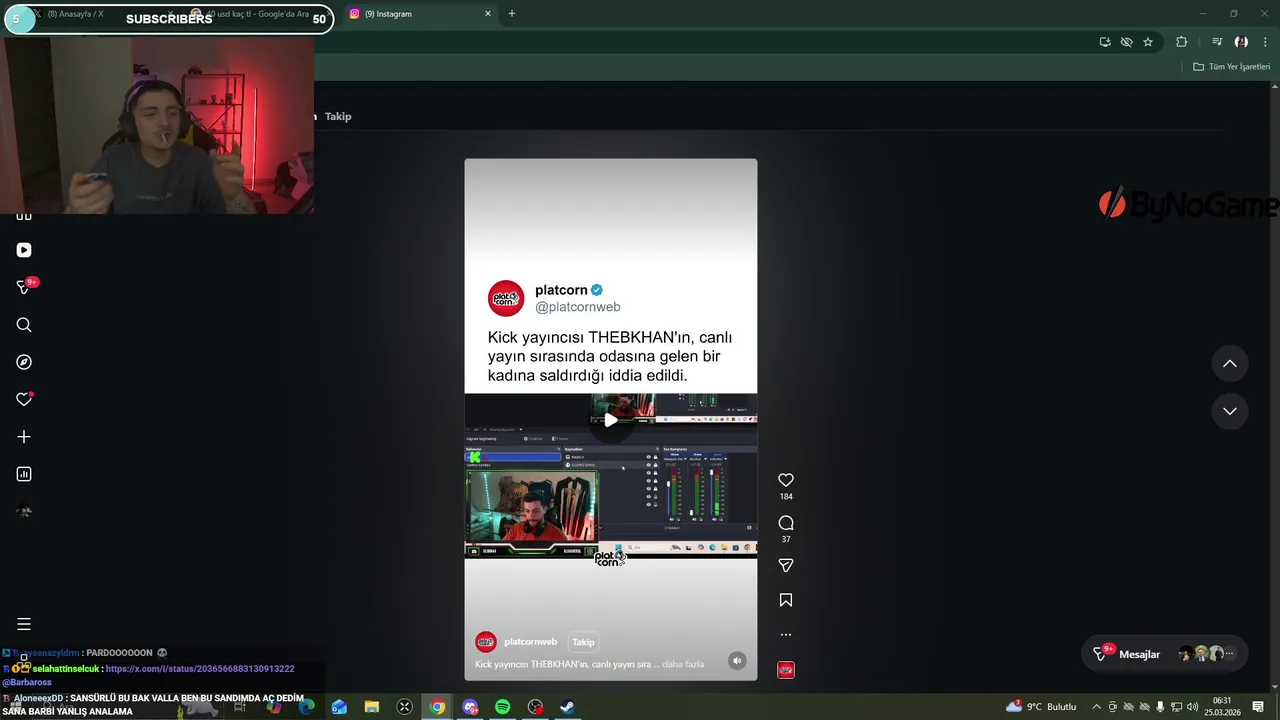
Task: Open platcorn audio thumbnail beside reel
Action: (x=786, y=670)
